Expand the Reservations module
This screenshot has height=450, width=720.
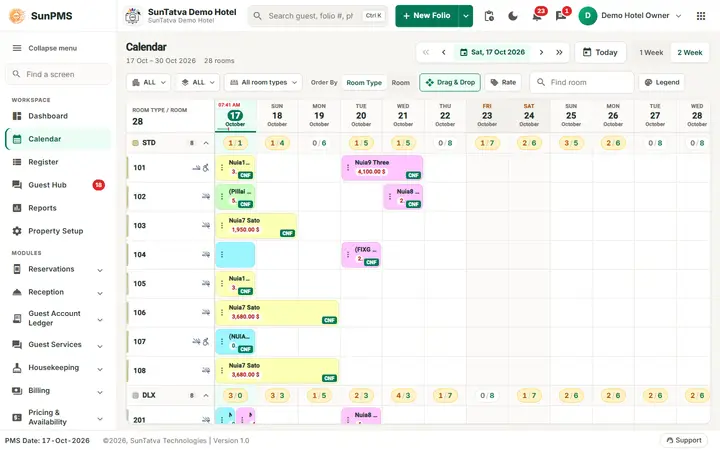click(x=58, y=269)
